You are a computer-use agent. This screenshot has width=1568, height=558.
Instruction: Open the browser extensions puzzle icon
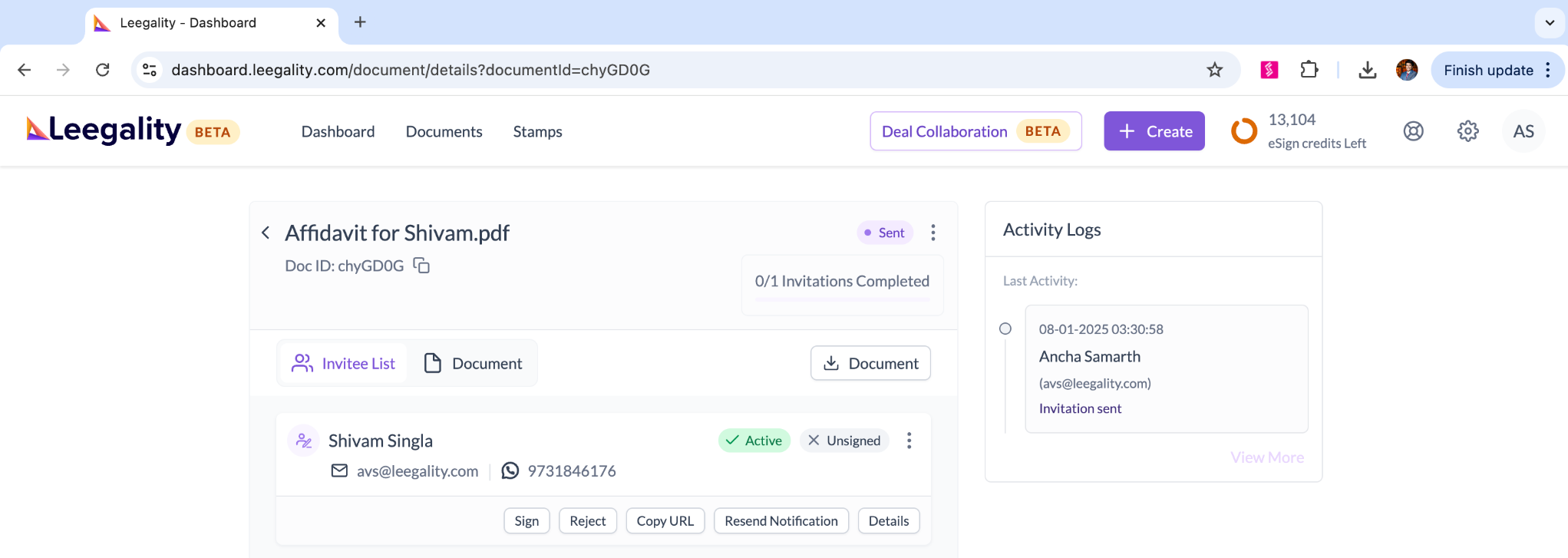pyautogui.click(x=1309, y=70)
